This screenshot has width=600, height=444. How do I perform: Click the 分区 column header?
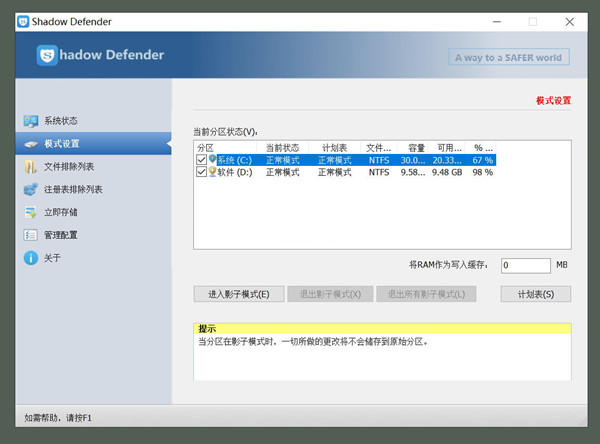tap(226, 148)
